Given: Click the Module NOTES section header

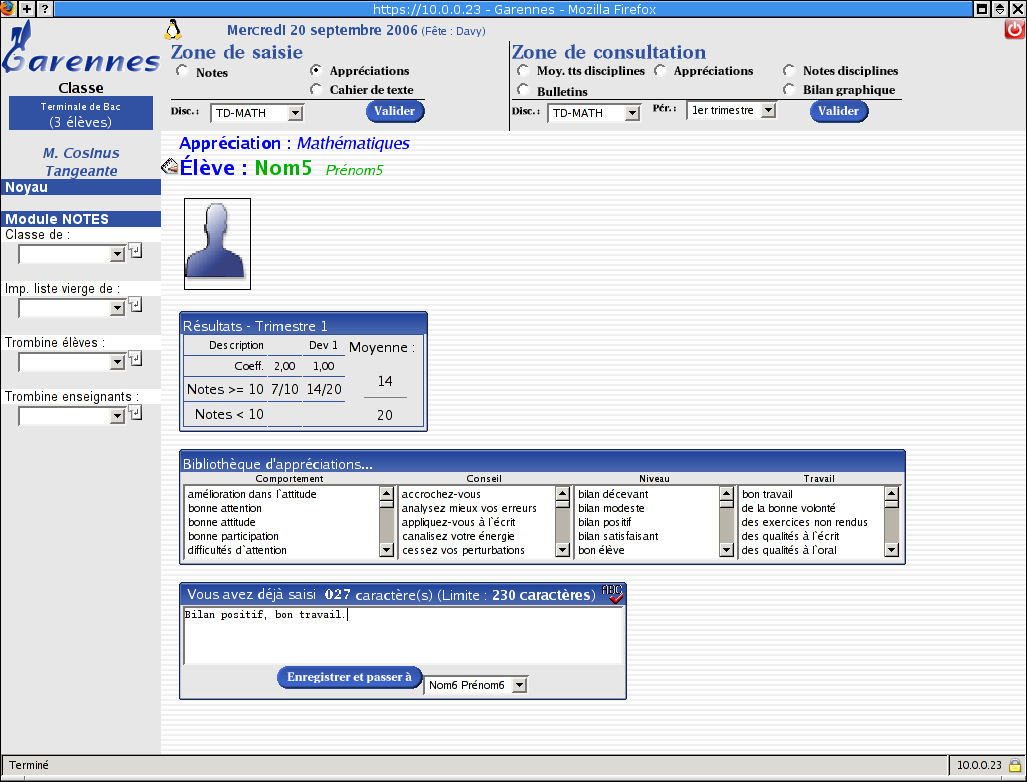Looking at the screenshot, I should coord(80,219).
